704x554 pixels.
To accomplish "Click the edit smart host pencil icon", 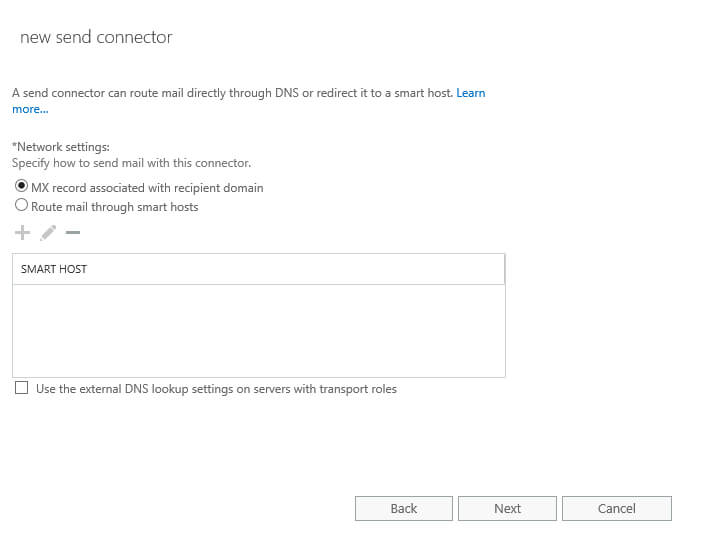I will tap(48, 233).
